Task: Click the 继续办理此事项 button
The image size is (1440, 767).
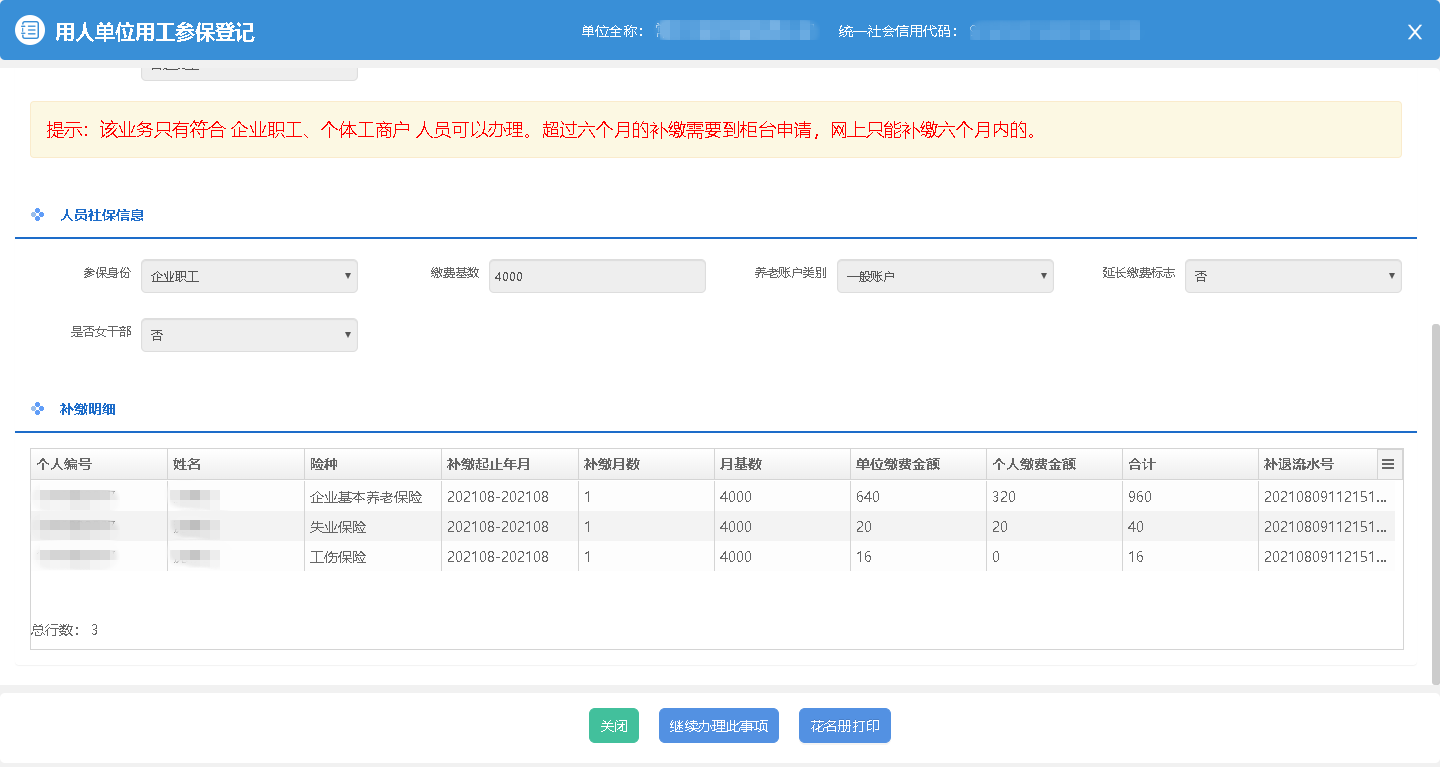Action: coord(718,726)
